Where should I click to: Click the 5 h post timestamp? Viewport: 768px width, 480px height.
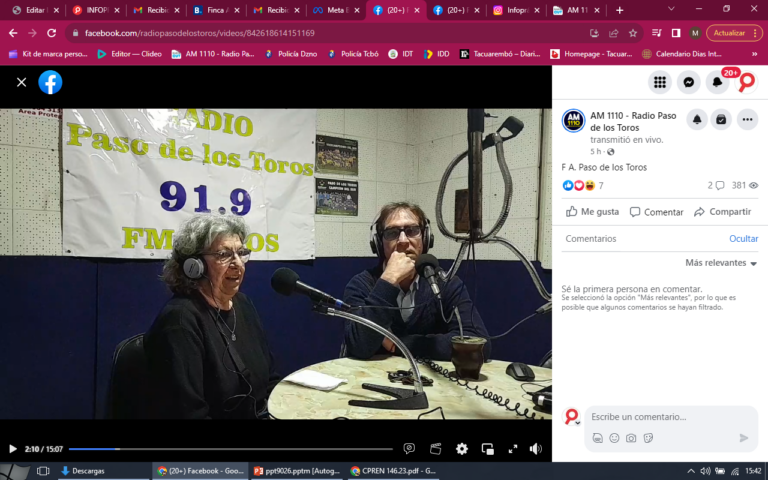click(596, 151)
